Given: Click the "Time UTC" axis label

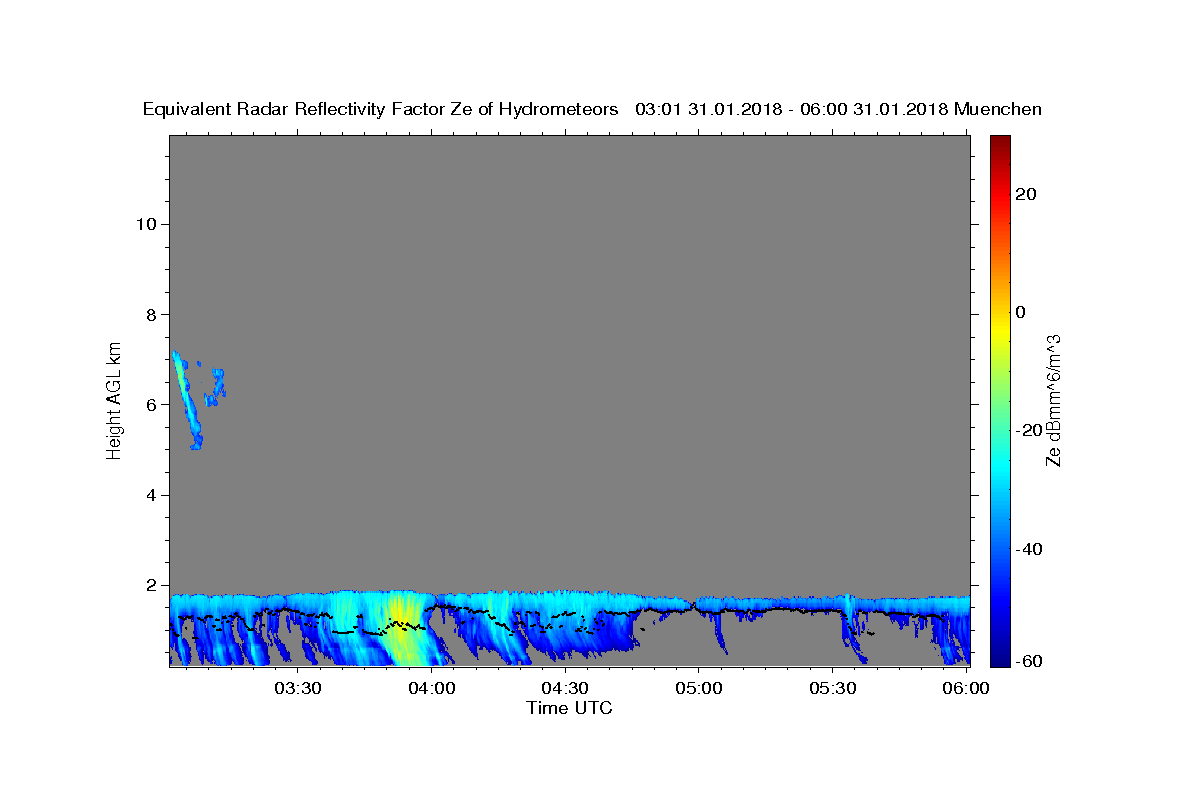Looking at the screenshot, I should coord(569,708).
